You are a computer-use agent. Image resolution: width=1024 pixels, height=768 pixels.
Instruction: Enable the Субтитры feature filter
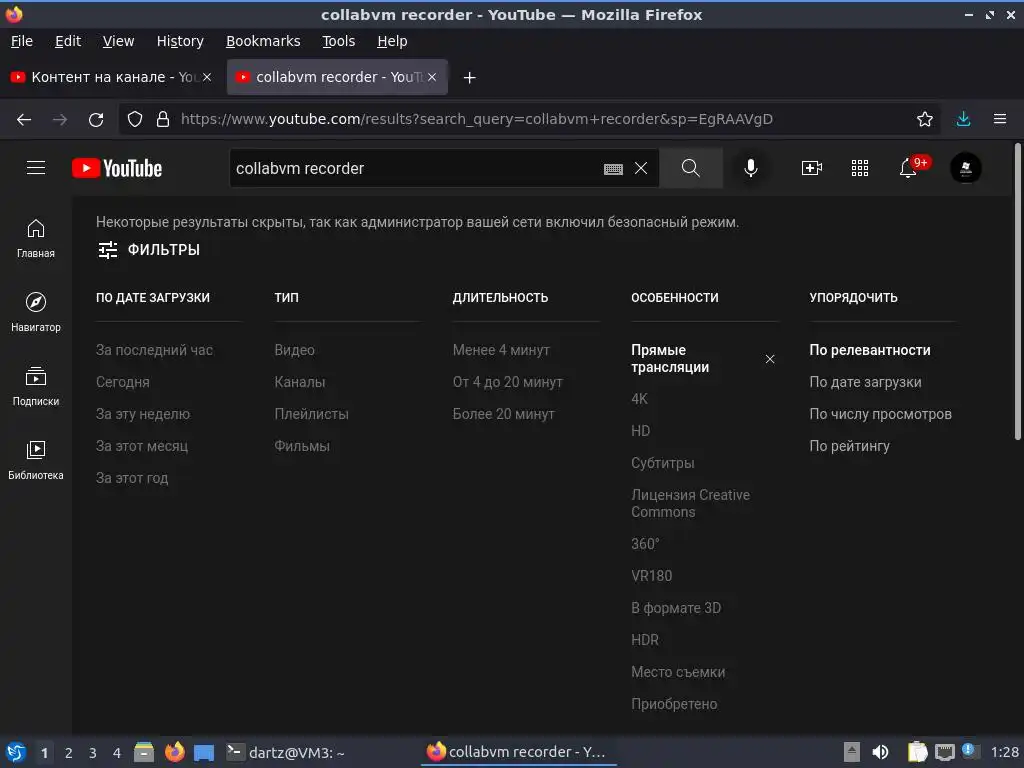663,463
